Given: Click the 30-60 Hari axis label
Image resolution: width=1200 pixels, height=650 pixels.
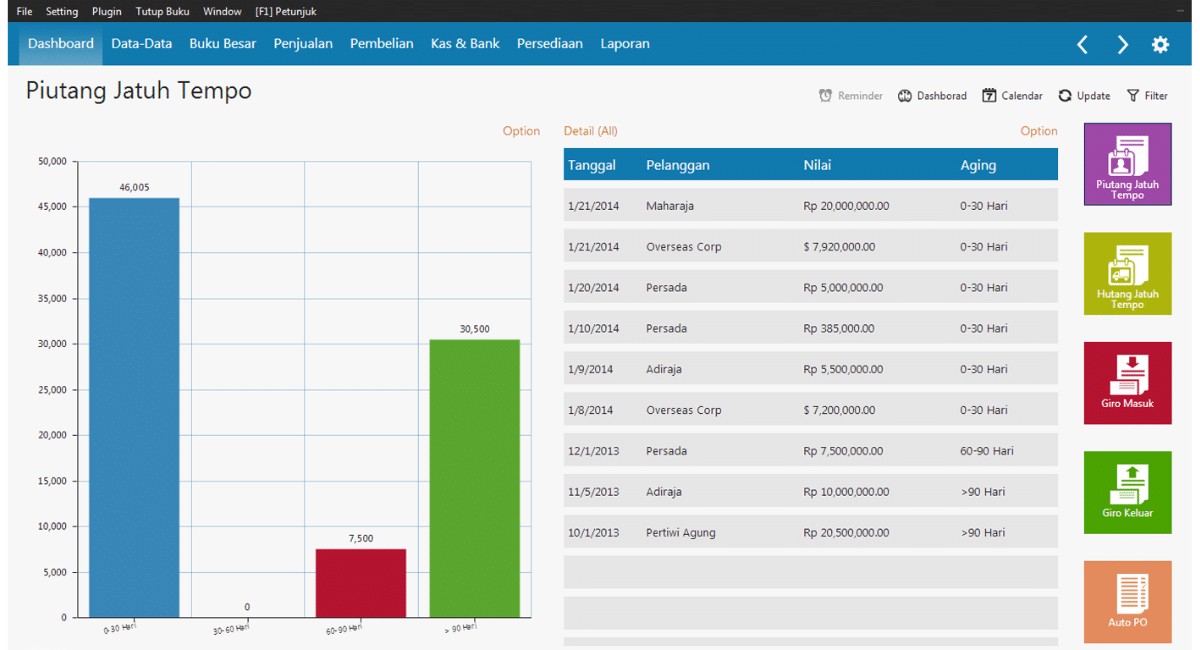Looking at the screenshot, I should pos(231,628).
